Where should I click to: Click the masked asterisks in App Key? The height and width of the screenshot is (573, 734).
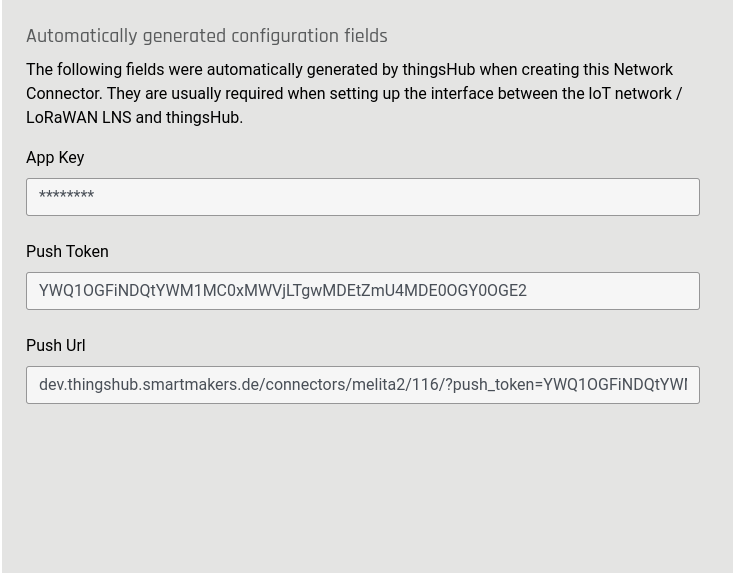66,197
